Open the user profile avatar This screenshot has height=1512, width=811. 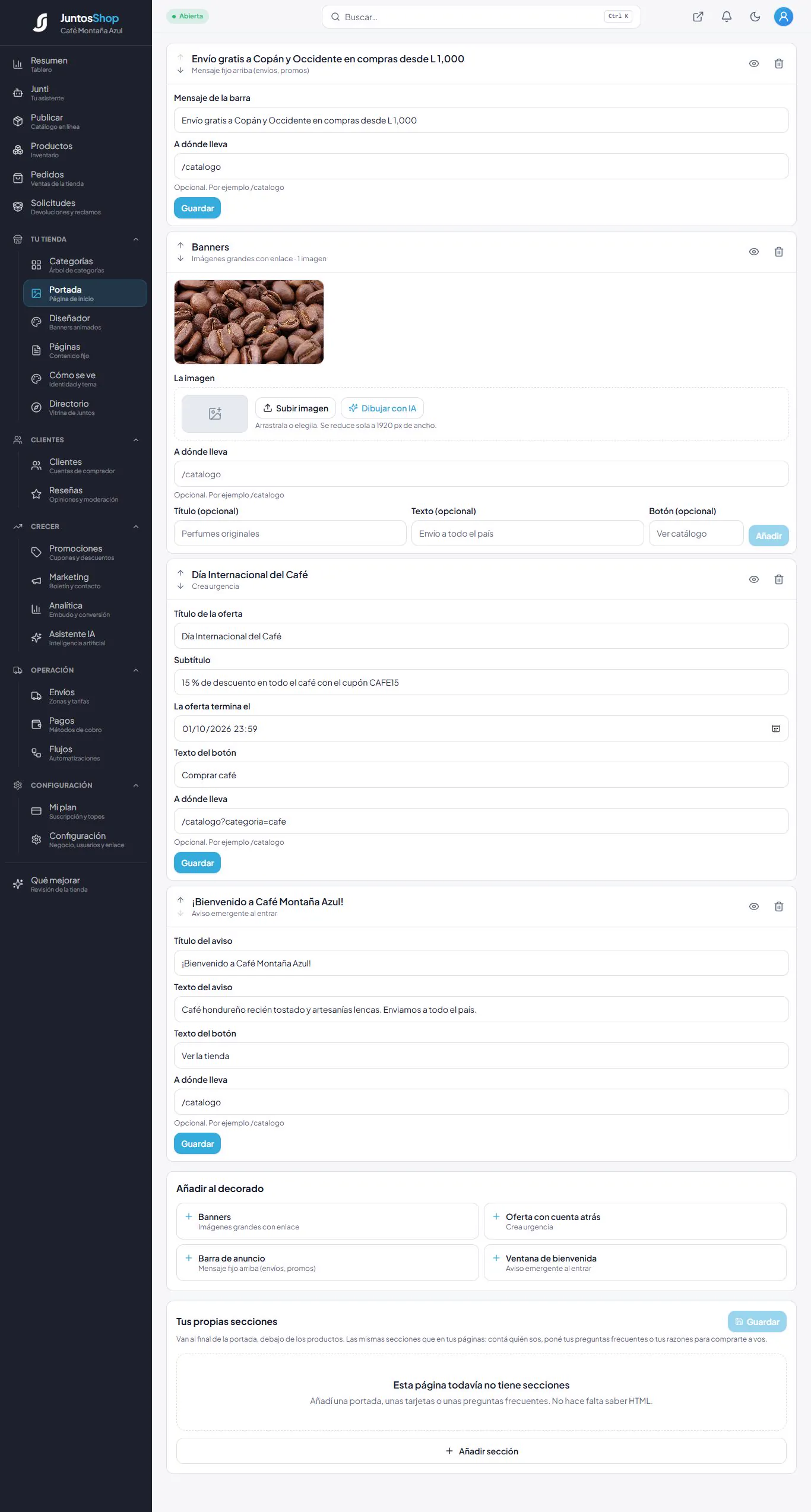pyautogui.click(x=783, y=17)
